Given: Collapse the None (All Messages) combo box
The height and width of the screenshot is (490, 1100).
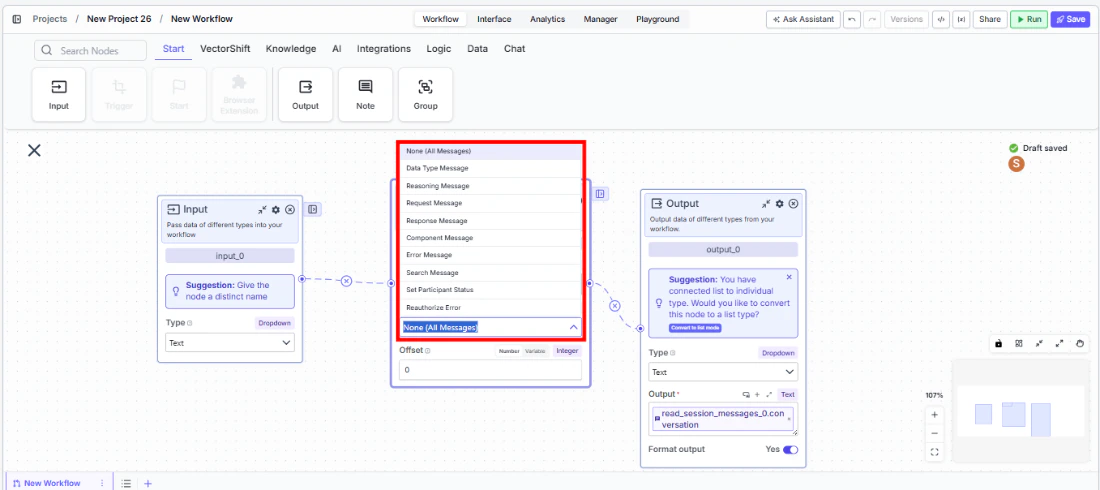Looking at the screenshot, I should tap(573, 328).
